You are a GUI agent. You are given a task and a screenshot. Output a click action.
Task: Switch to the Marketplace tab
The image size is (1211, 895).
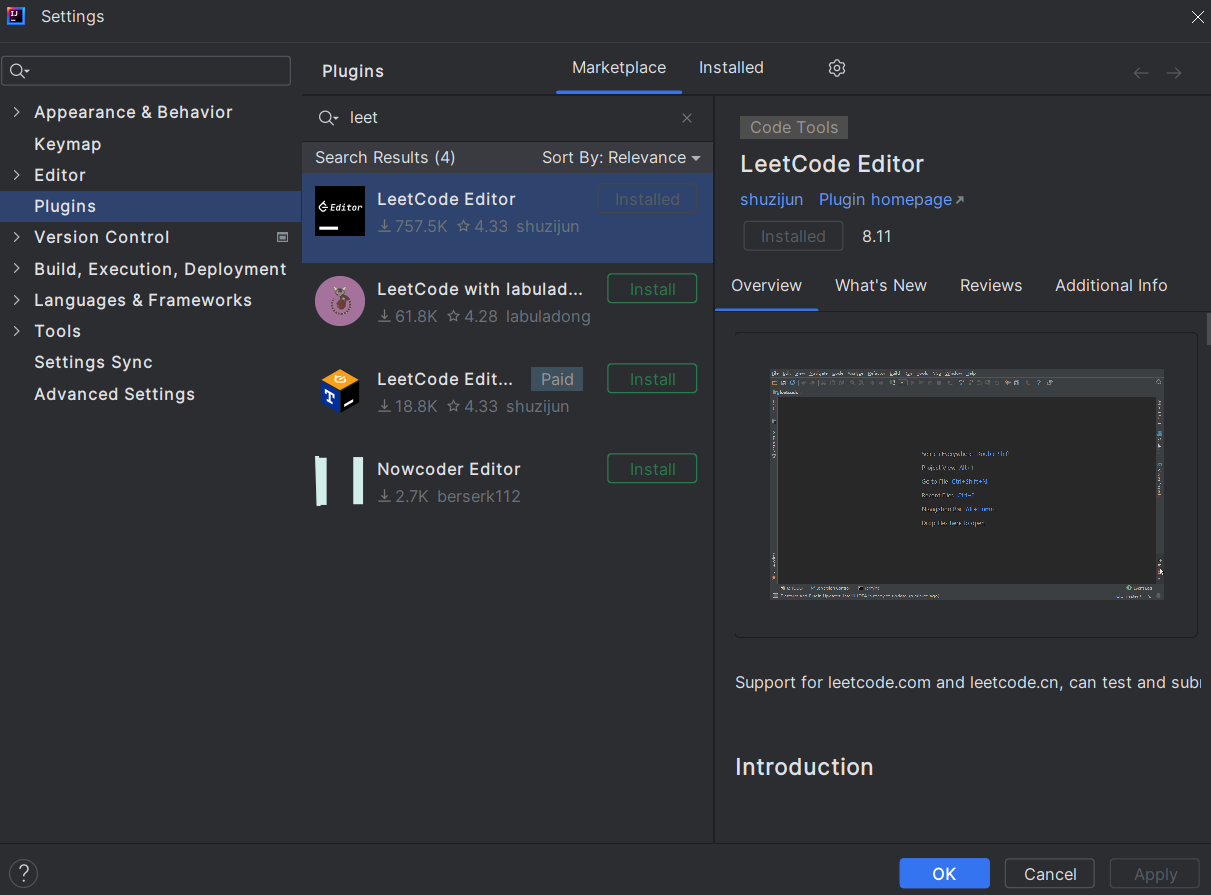click(x=619, y=68)
